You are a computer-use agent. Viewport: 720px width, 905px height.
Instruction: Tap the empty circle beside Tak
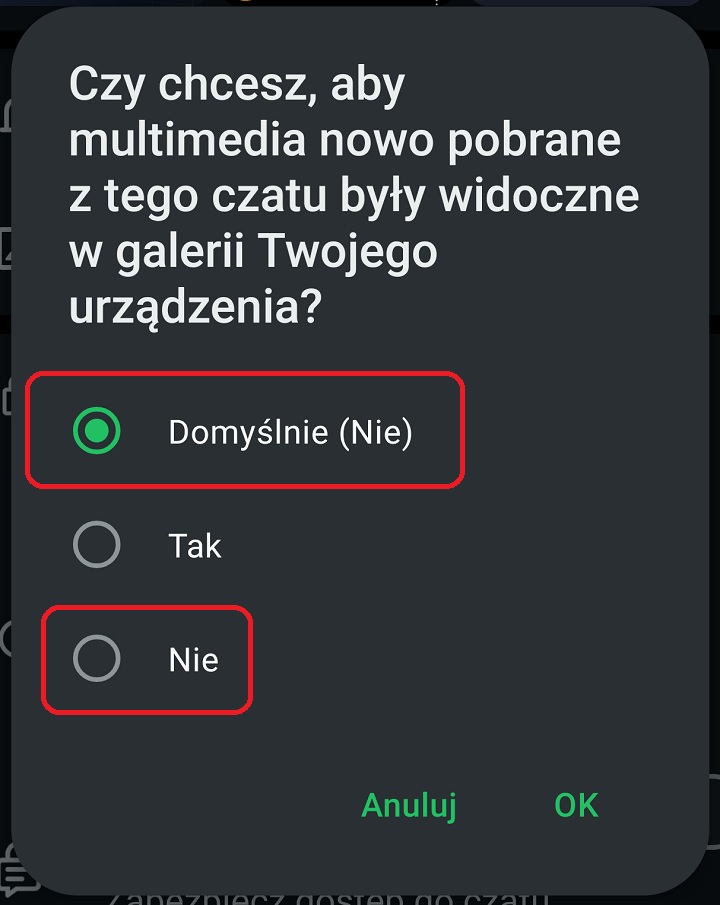pyautogui.click(x=97, y=545)
